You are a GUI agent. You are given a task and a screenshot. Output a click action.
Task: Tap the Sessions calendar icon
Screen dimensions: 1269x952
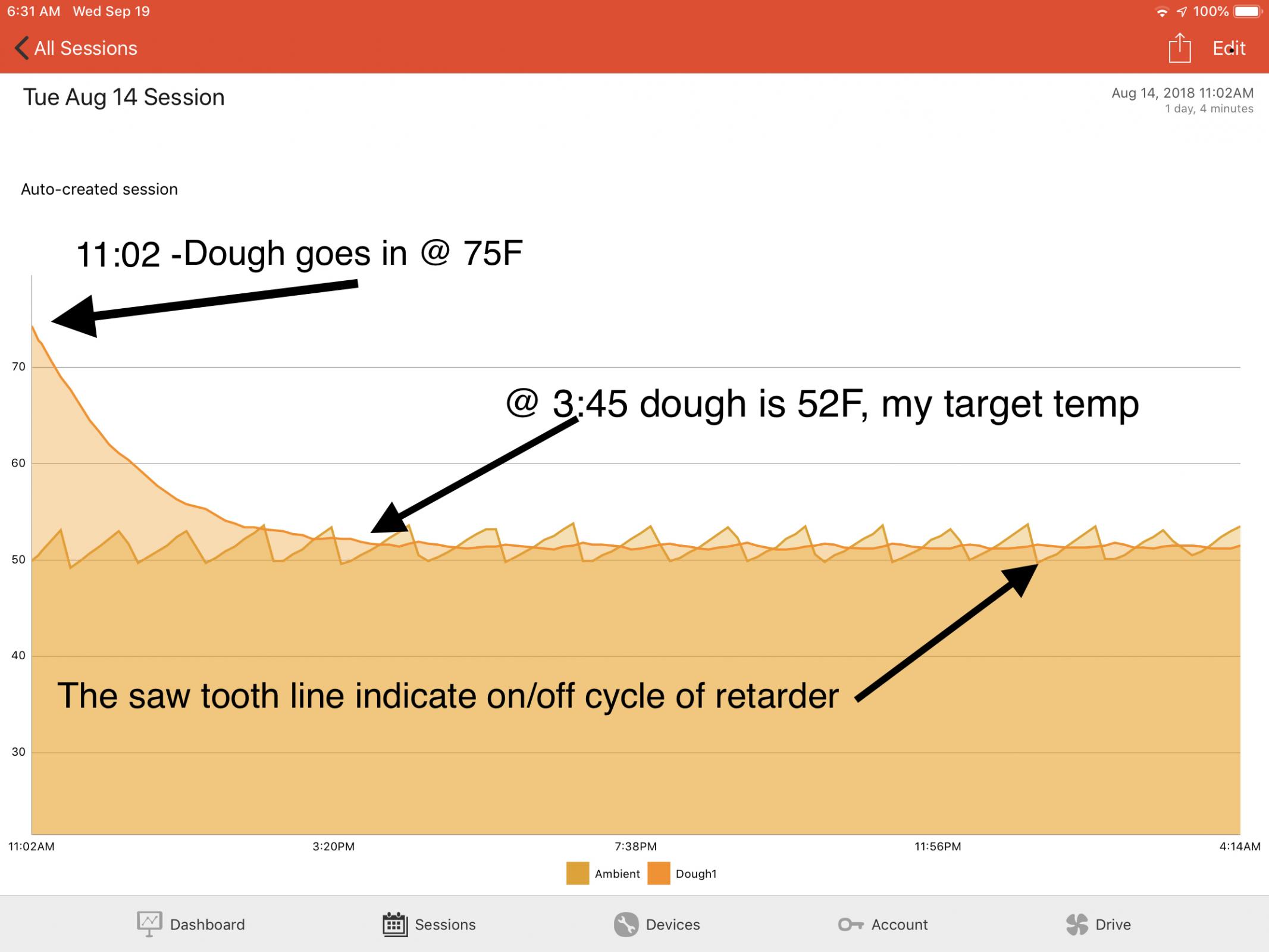(394, 924)
